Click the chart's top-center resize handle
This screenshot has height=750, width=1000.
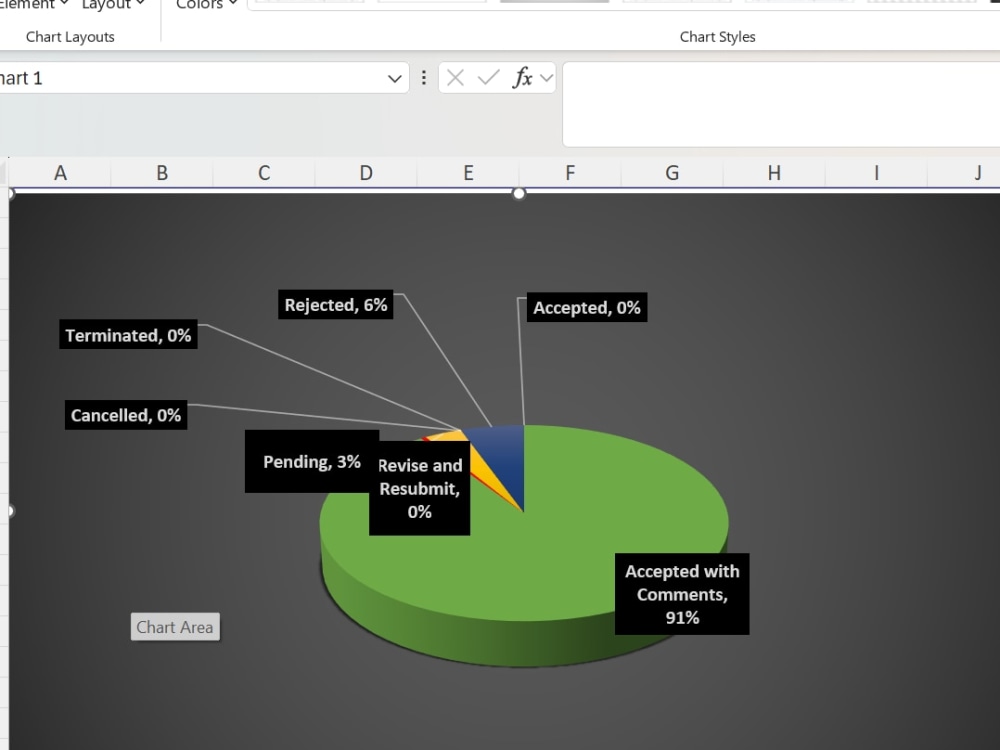click(x=519, y=193)
